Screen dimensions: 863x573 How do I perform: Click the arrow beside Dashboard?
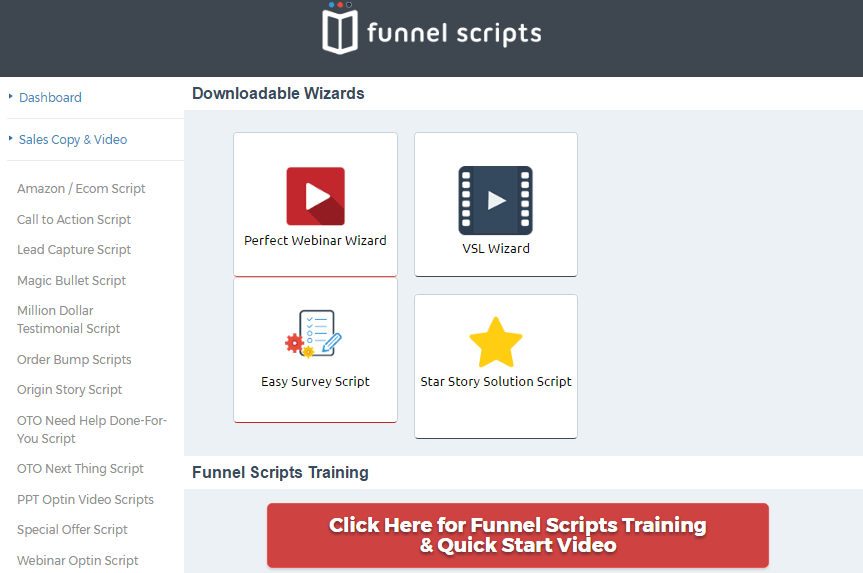point(10,96)
